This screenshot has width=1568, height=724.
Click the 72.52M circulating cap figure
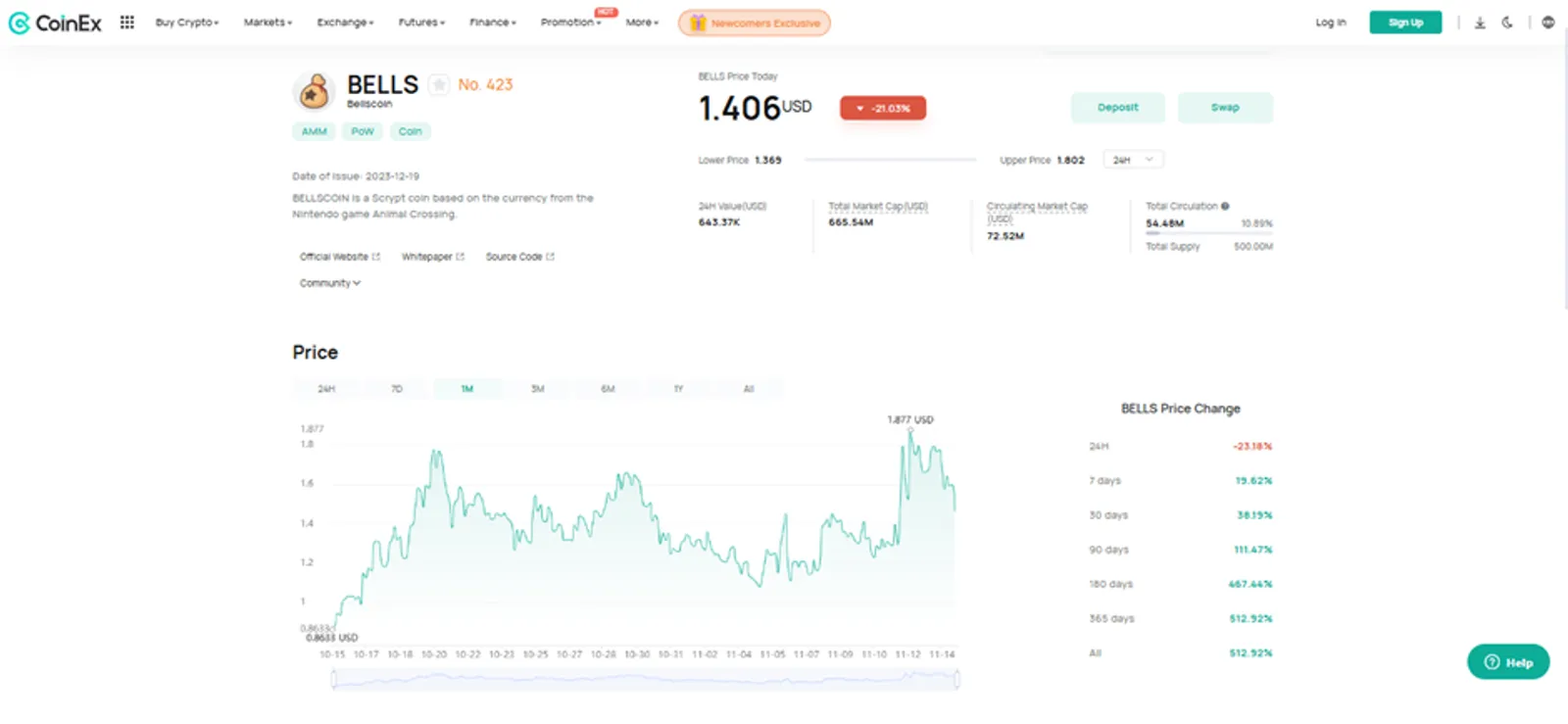[x=1005, y=236]
